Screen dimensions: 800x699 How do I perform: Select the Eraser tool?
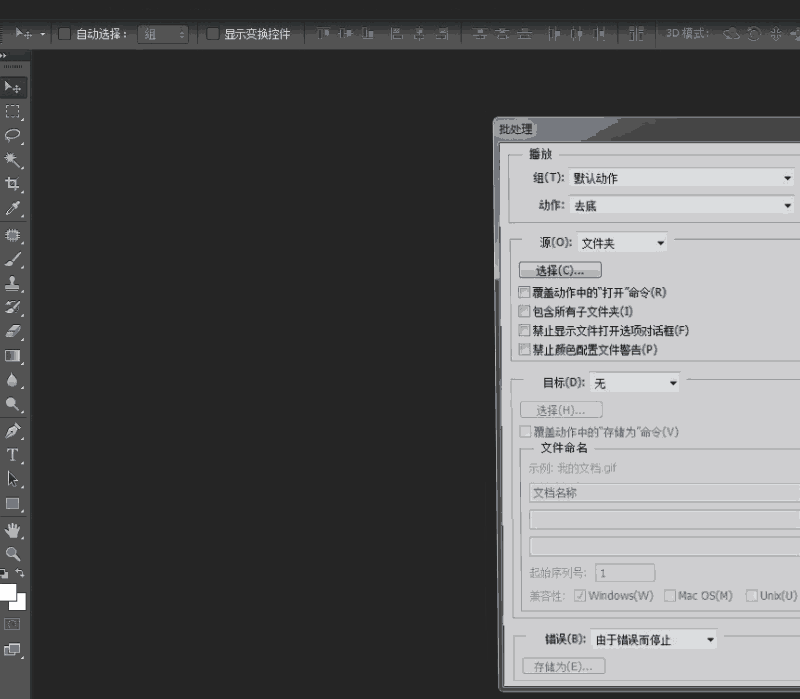[x=13, y=331]
